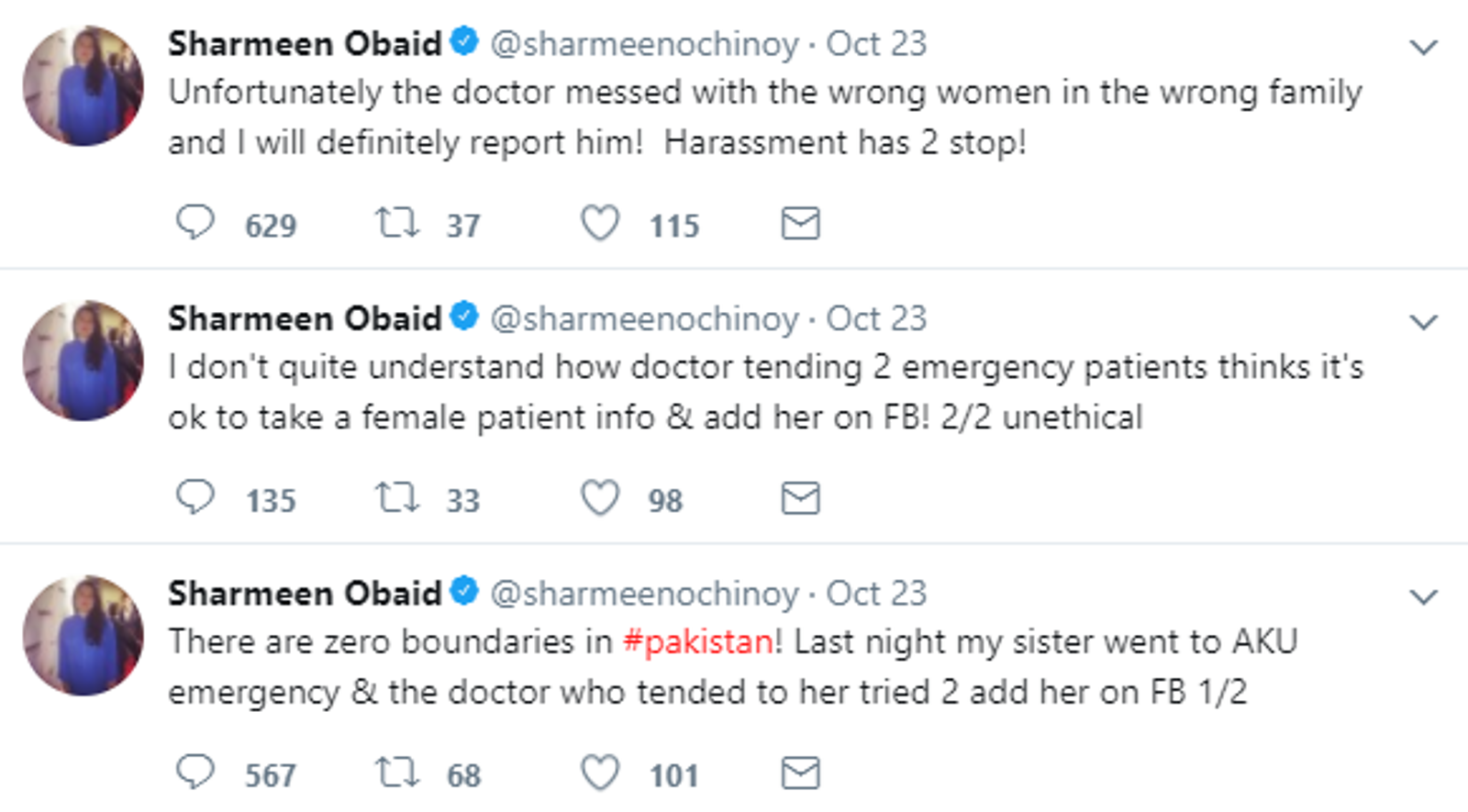
Task: Retweet the tweet with 37 retweets
Action: [396, 223]
